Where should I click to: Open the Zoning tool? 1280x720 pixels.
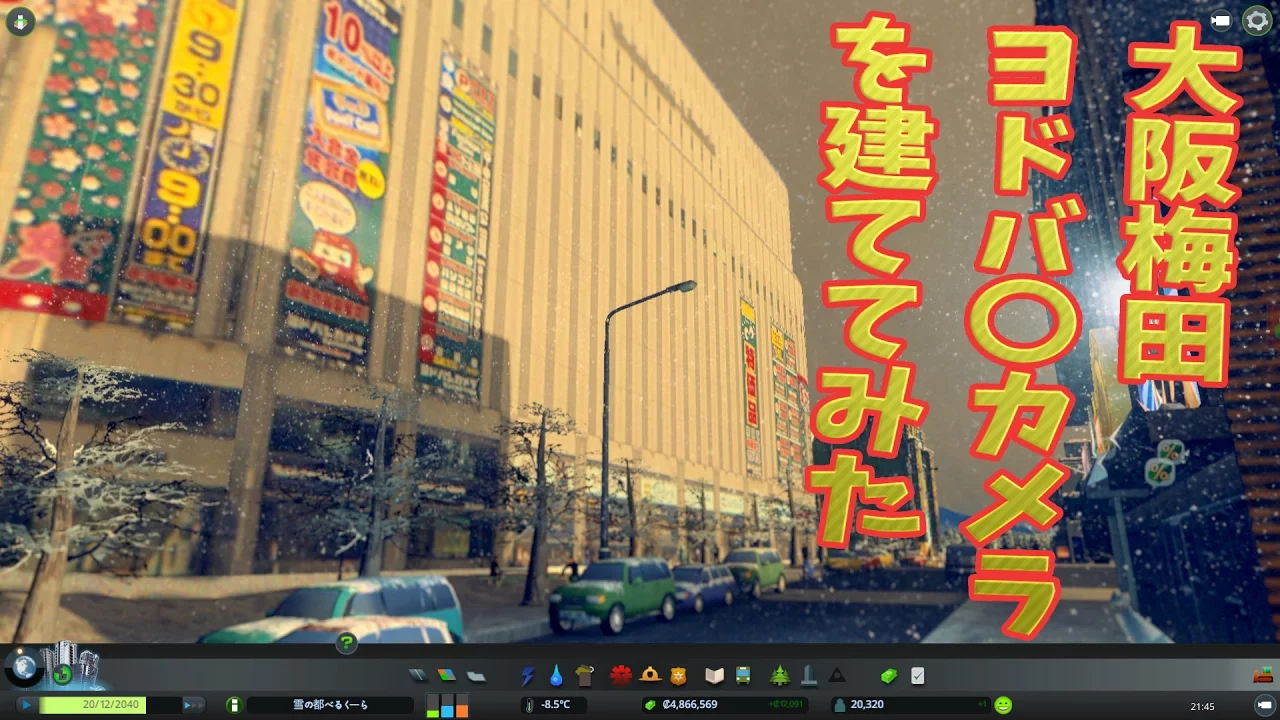pos(446,675)
